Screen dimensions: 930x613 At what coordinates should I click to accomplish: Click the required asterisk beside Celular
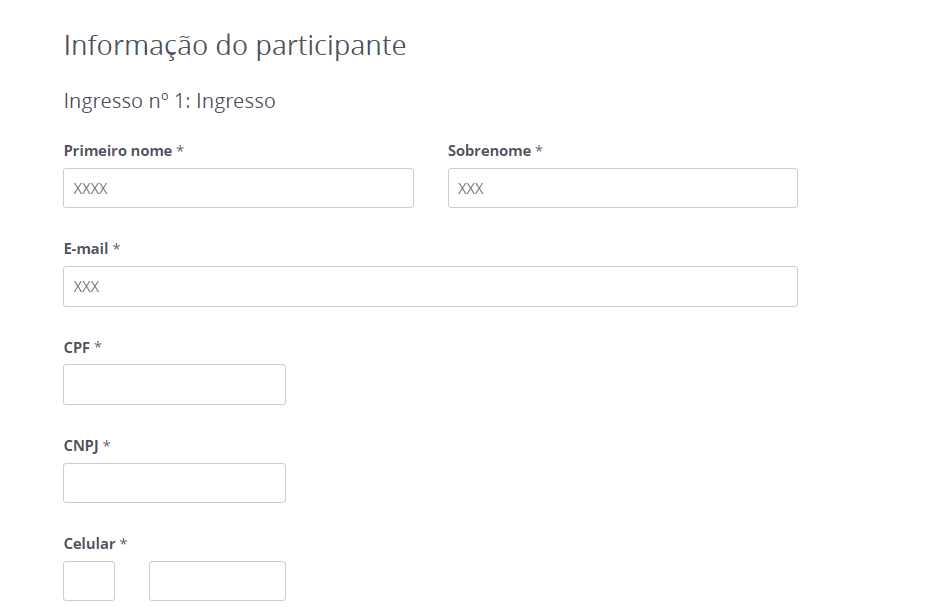[x=124, y=543]
